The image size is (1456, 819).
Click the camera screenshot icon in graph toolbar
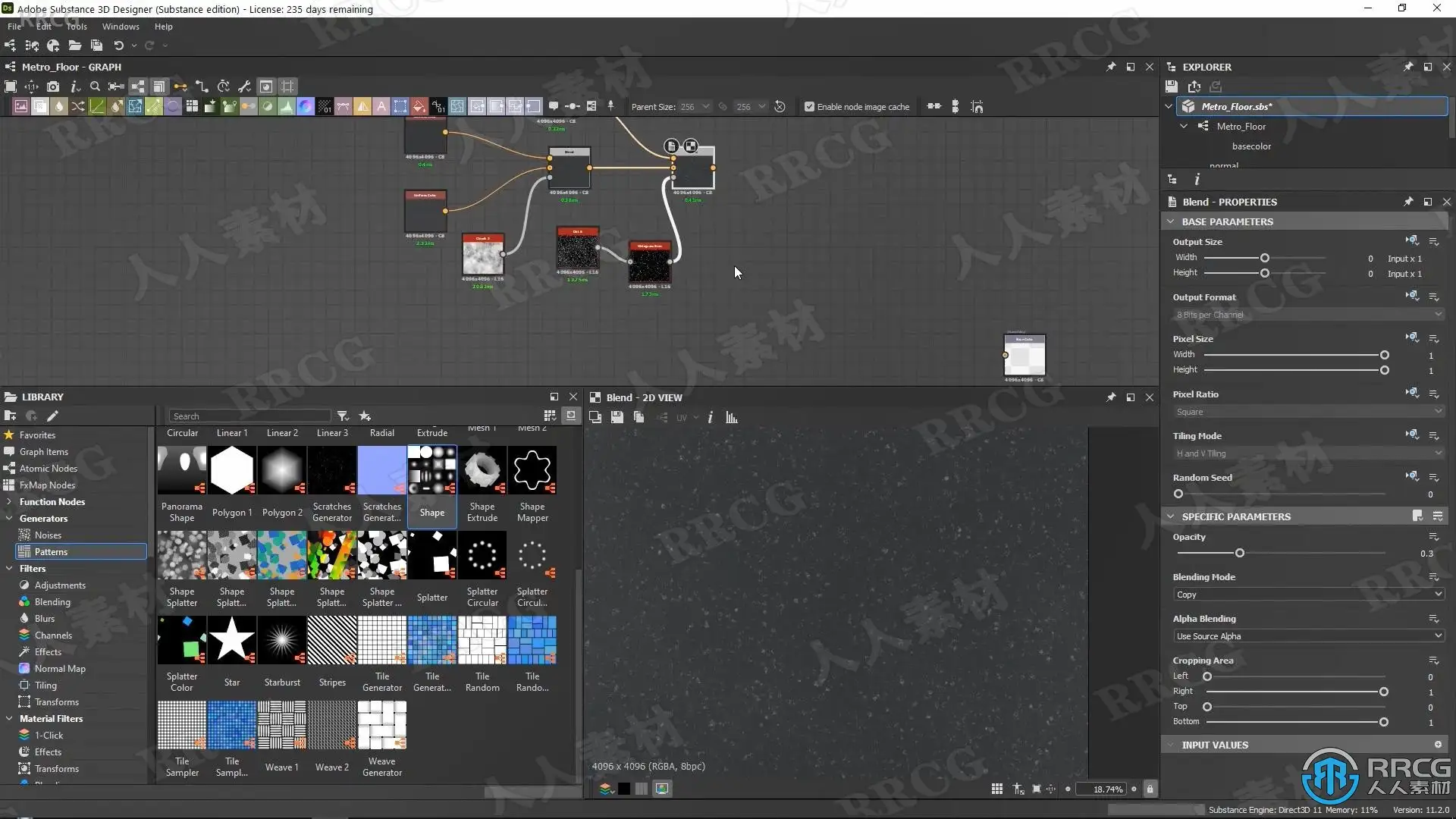coord(52,86)
